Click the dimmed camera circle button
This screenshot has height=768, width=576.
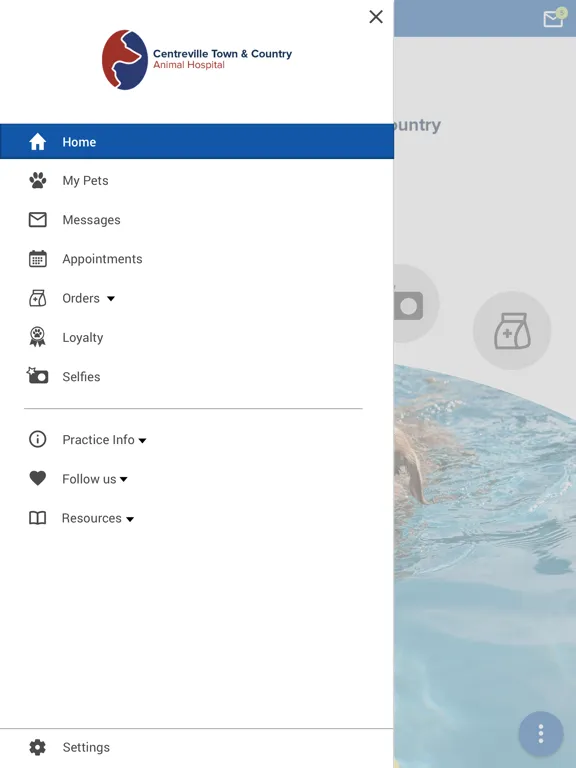click(x=417, y=304)
